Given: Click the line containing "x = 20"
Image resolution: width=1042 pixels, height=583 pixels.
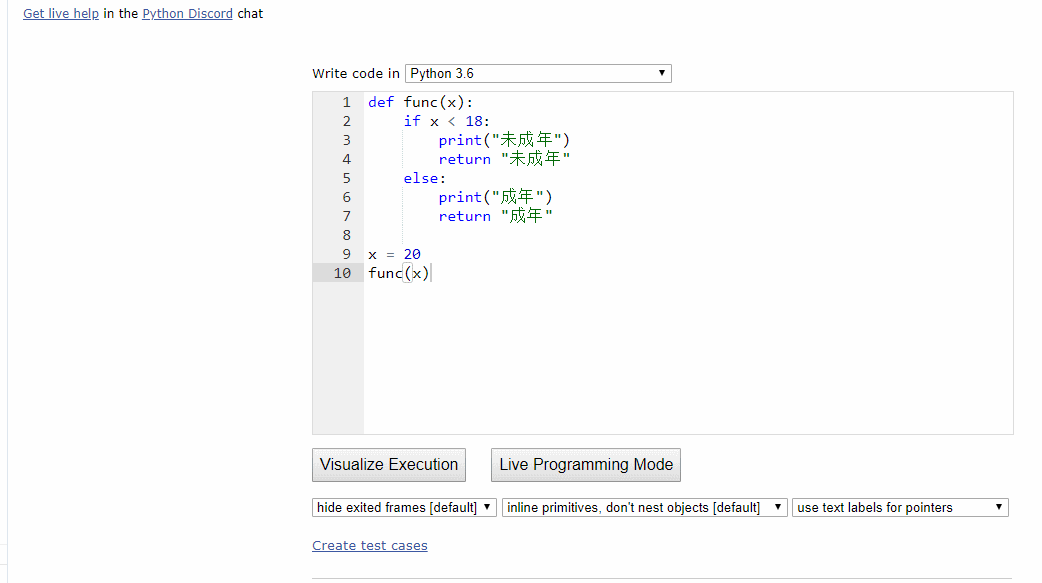Looking at the screenshot, I should [x=394, y=254].
